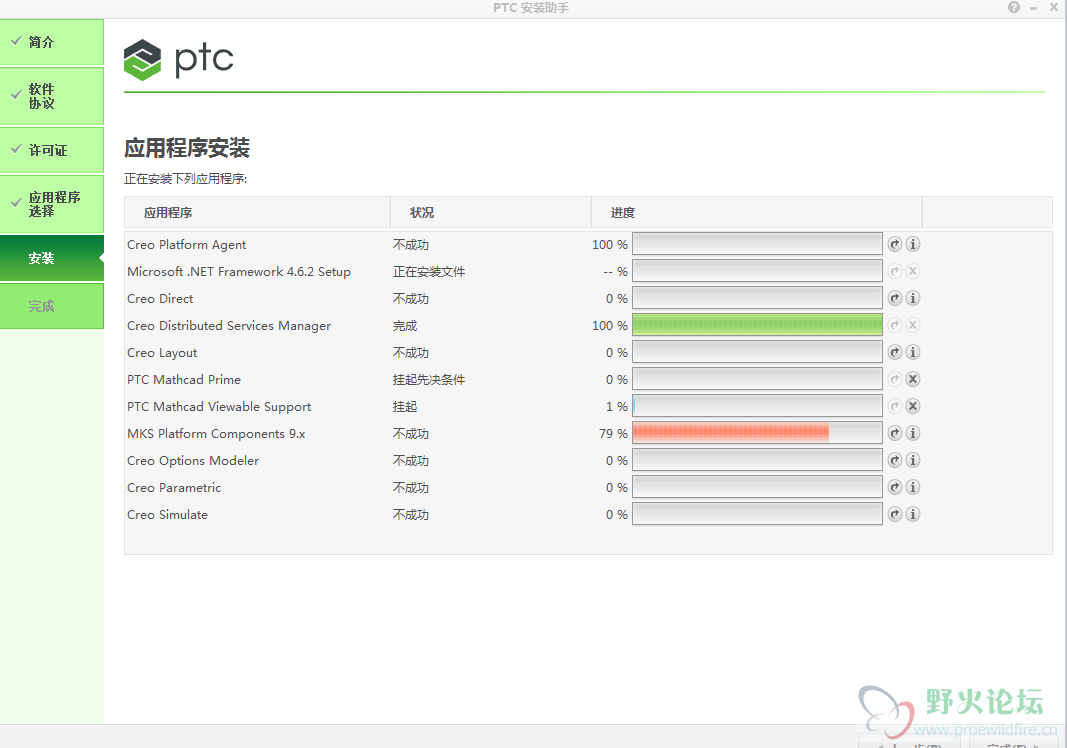This screenshot has width=1067, height=748.
Task: Open info icon for Creo Direct
Action: 913,298
